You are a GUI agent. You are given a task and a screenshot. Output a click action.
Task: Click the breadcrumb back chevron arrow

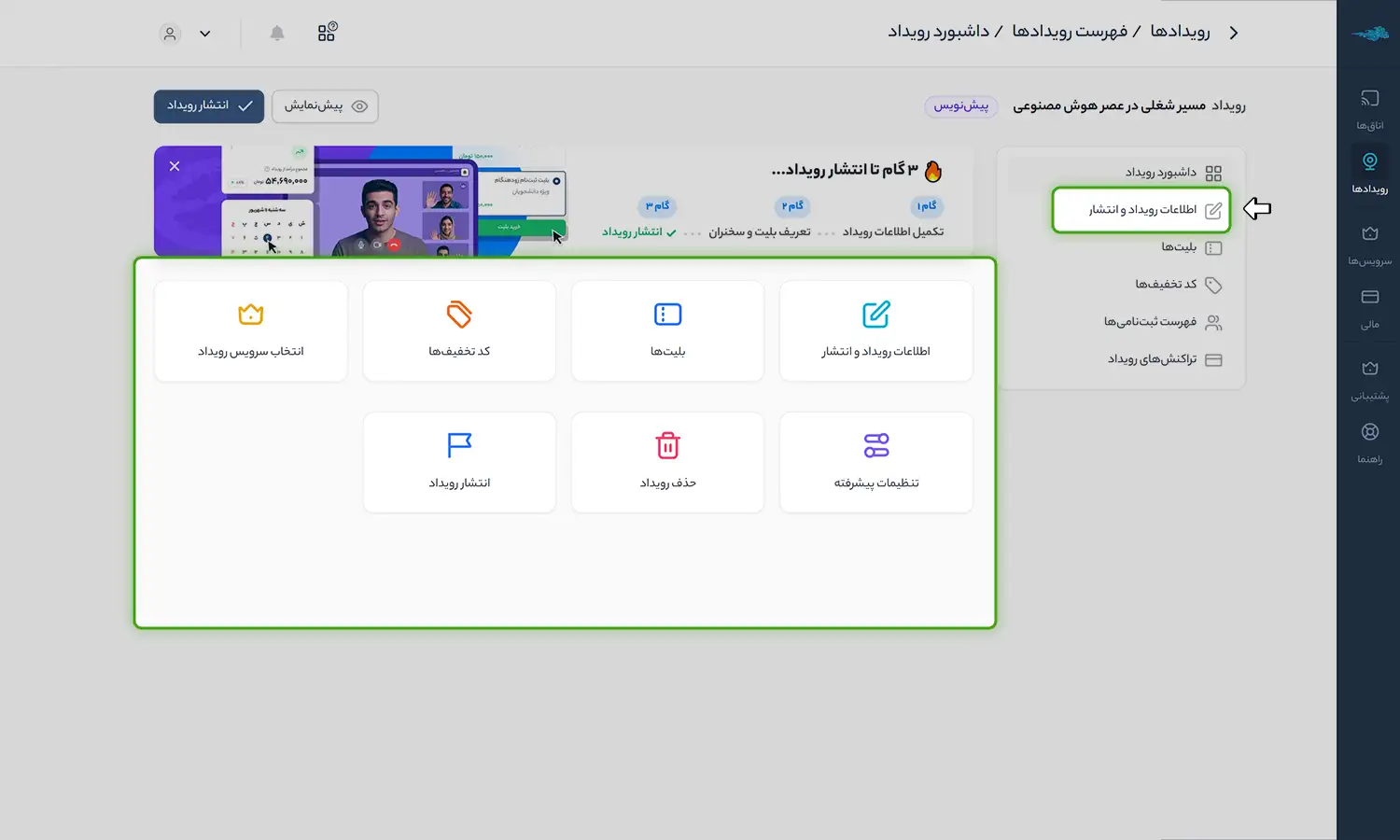click(1234, 33)
